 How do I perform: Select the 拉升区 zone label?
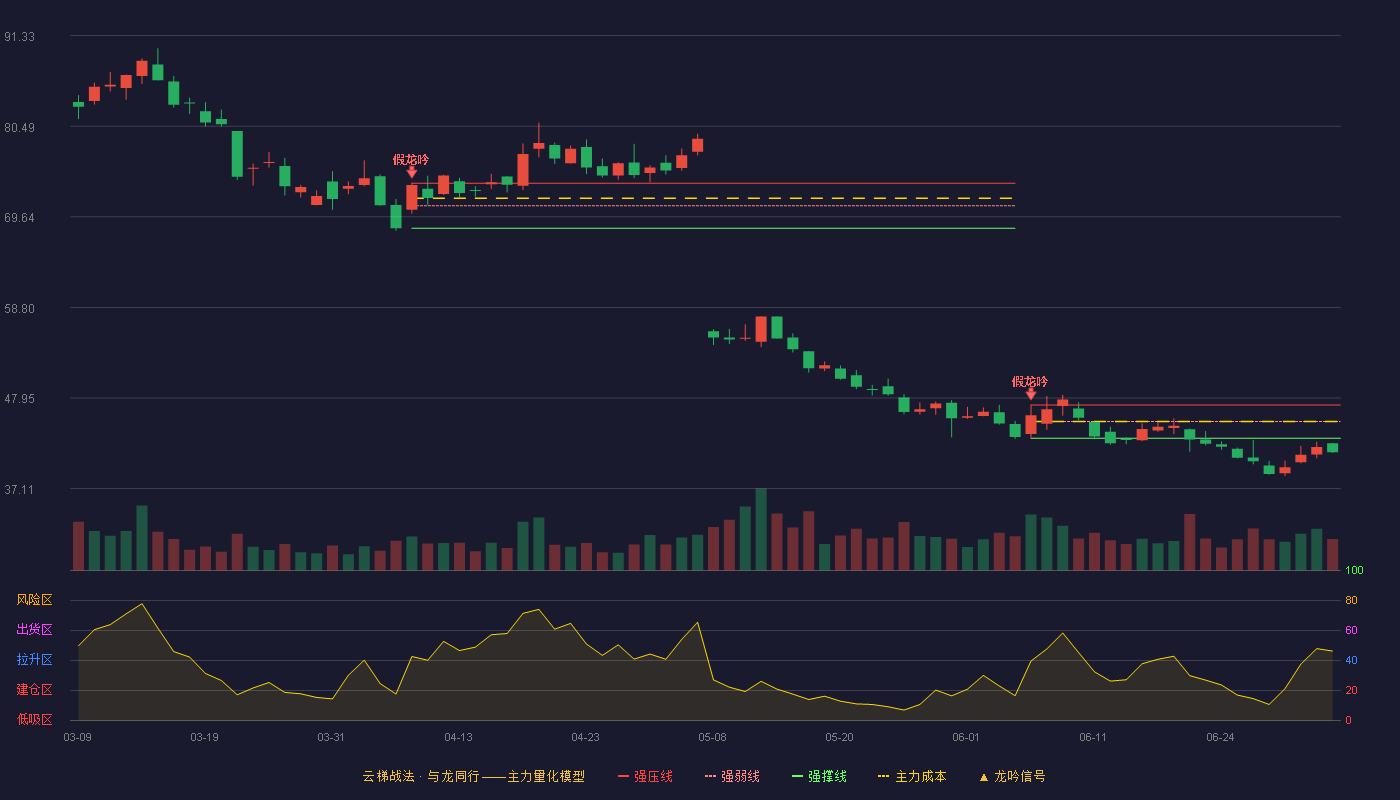(x=35, y=660)
